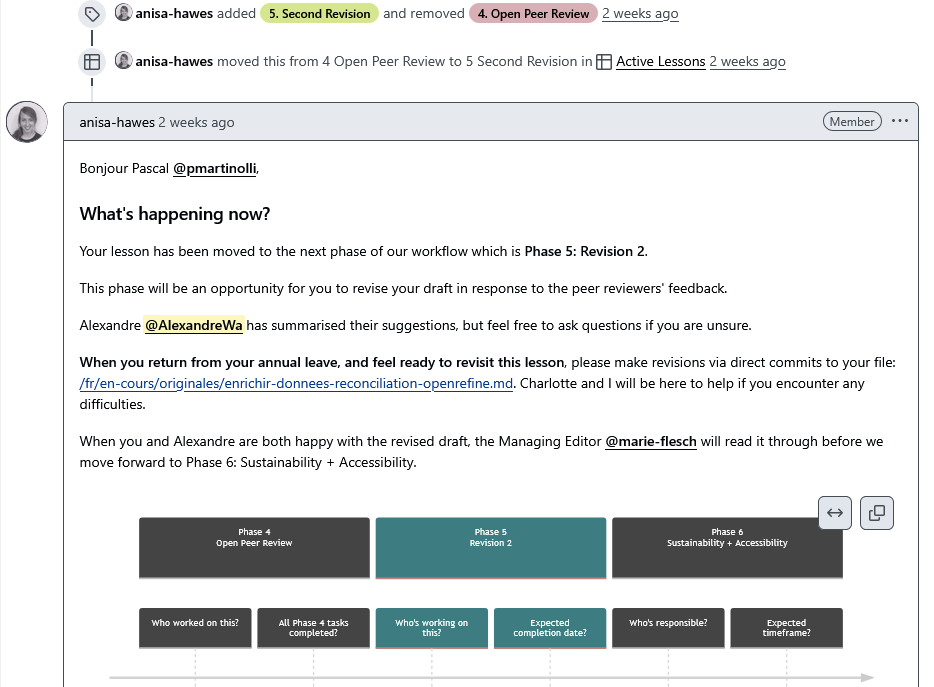Click the comment's '2 weeks ago' timestamp
The image size is (934, 687).
[196, 123]
